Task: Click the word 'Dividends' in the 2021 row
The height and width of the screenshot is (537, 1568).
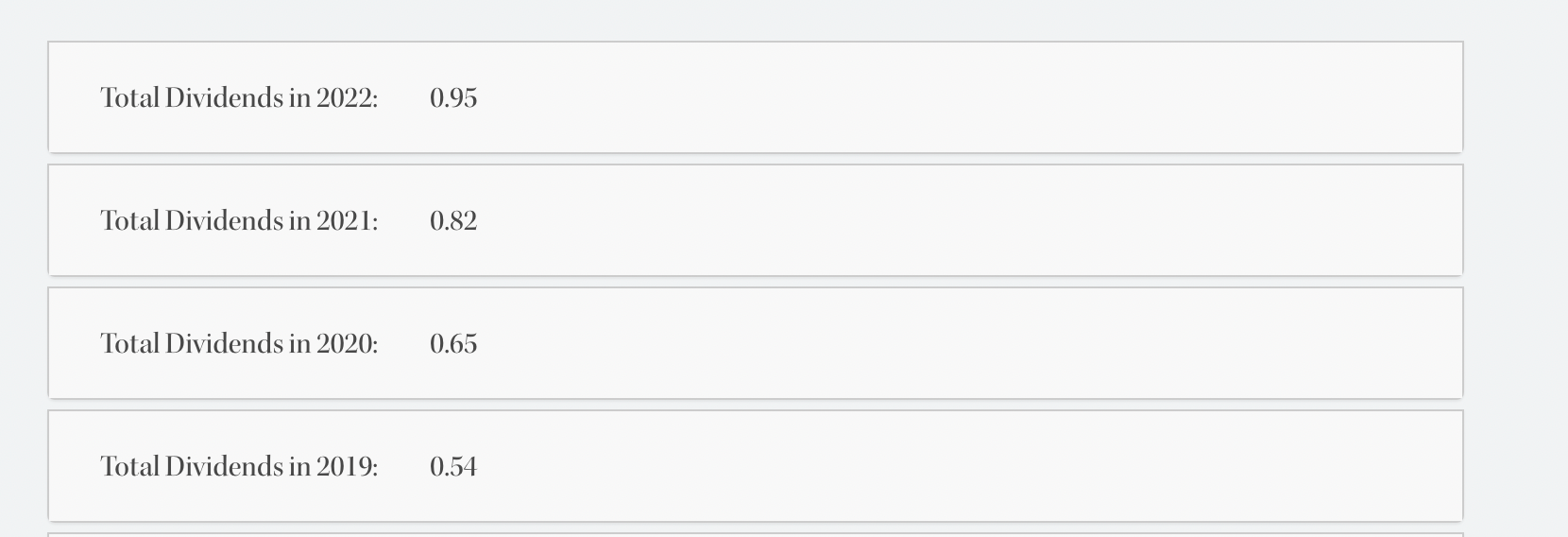Action: tap(224, 221)
